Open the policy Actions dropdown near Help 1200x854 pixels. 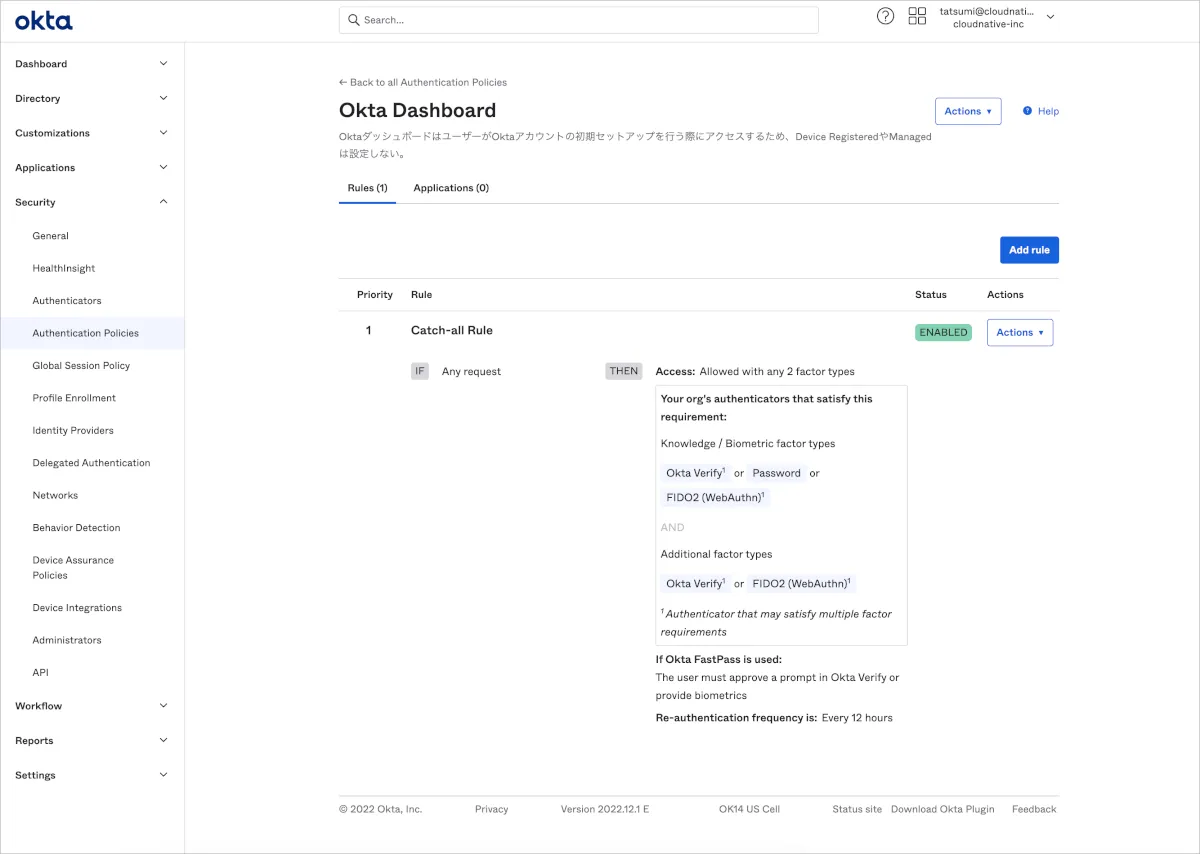[x=967, y=111]
